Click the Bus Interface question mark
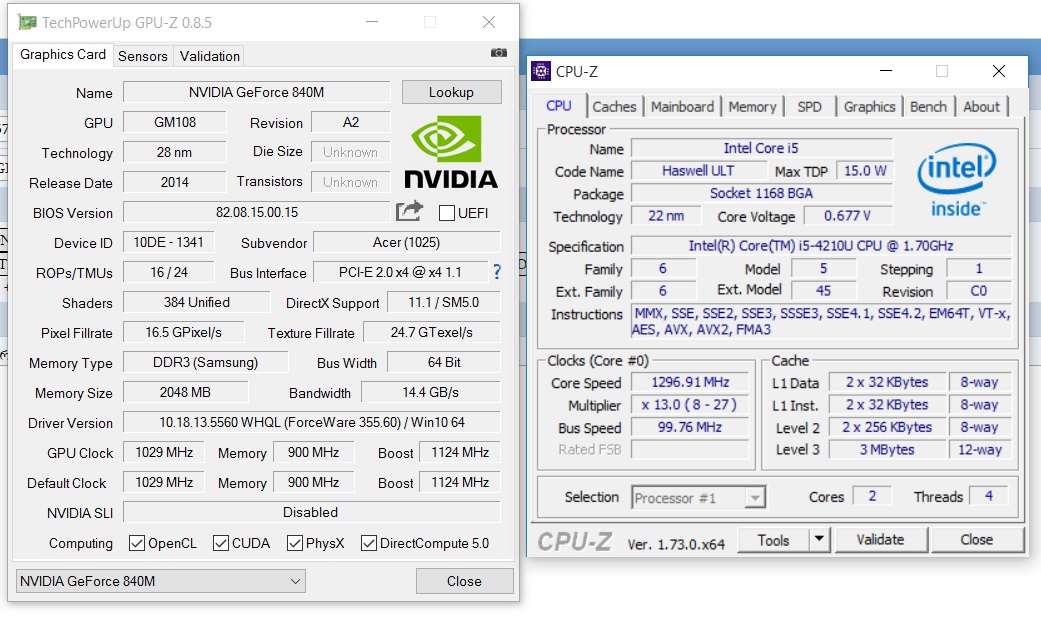This screenshot has height=617, width=1041. pyautogui.click(x=497, y=272)
